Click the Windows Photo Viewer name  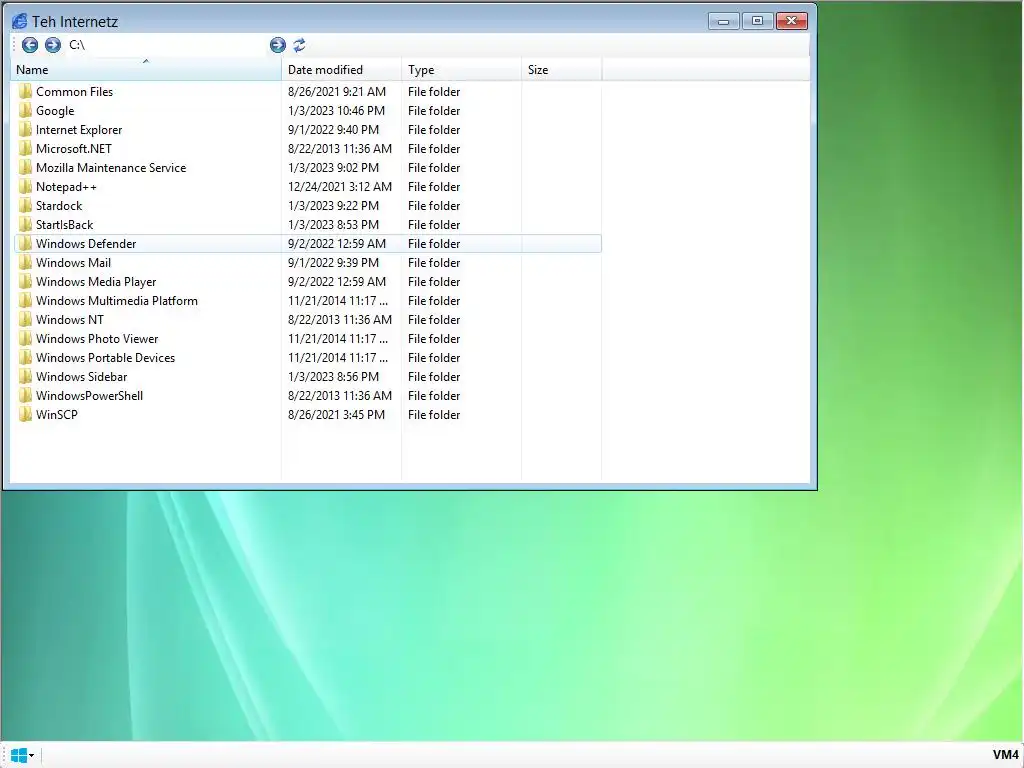pyautogui.click(x=97, y=338)
